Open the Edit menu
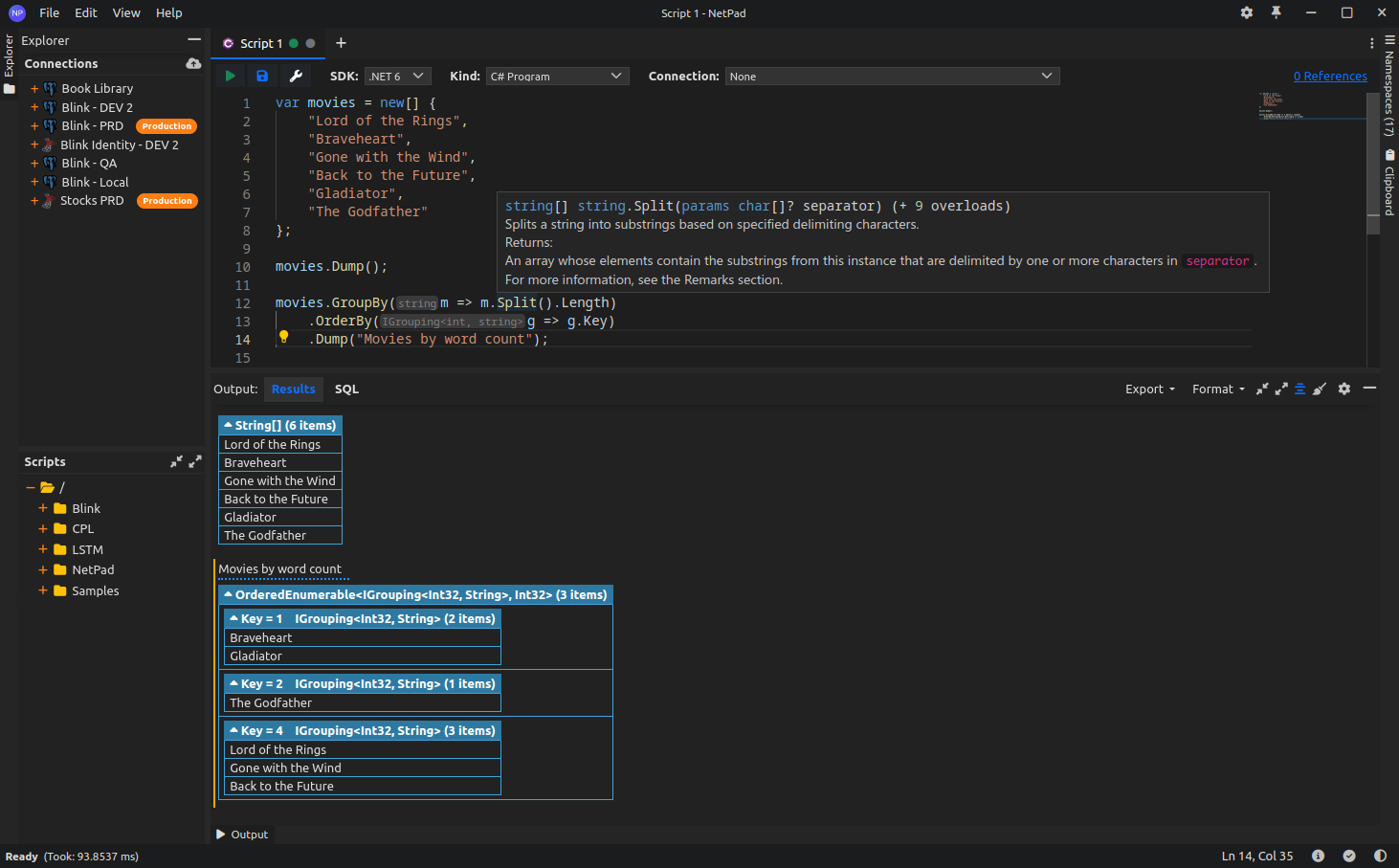This screenshot has height=868, width=1399. (86, 12)
